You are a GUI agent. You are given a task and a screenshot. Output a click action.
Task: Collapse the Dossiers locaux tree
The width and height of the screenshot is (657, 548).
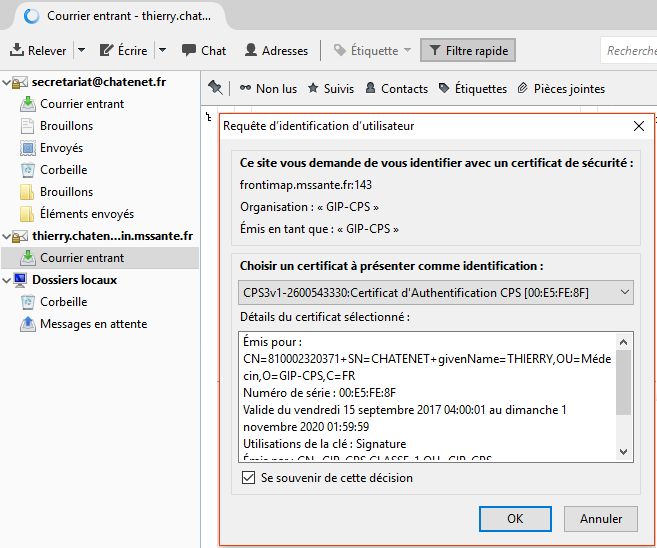click(x=6, y=280)
